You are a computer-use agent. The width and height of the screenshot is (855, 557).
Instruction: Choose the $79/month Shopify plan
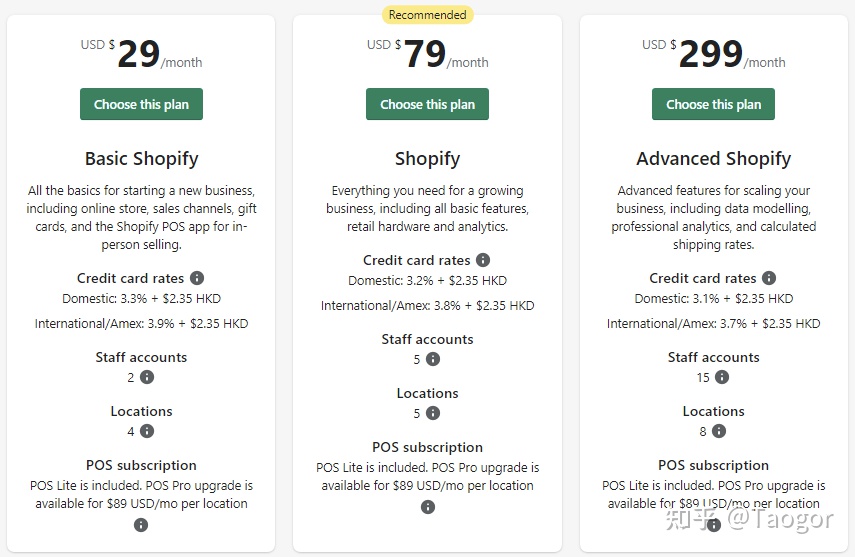pos(427,104)
